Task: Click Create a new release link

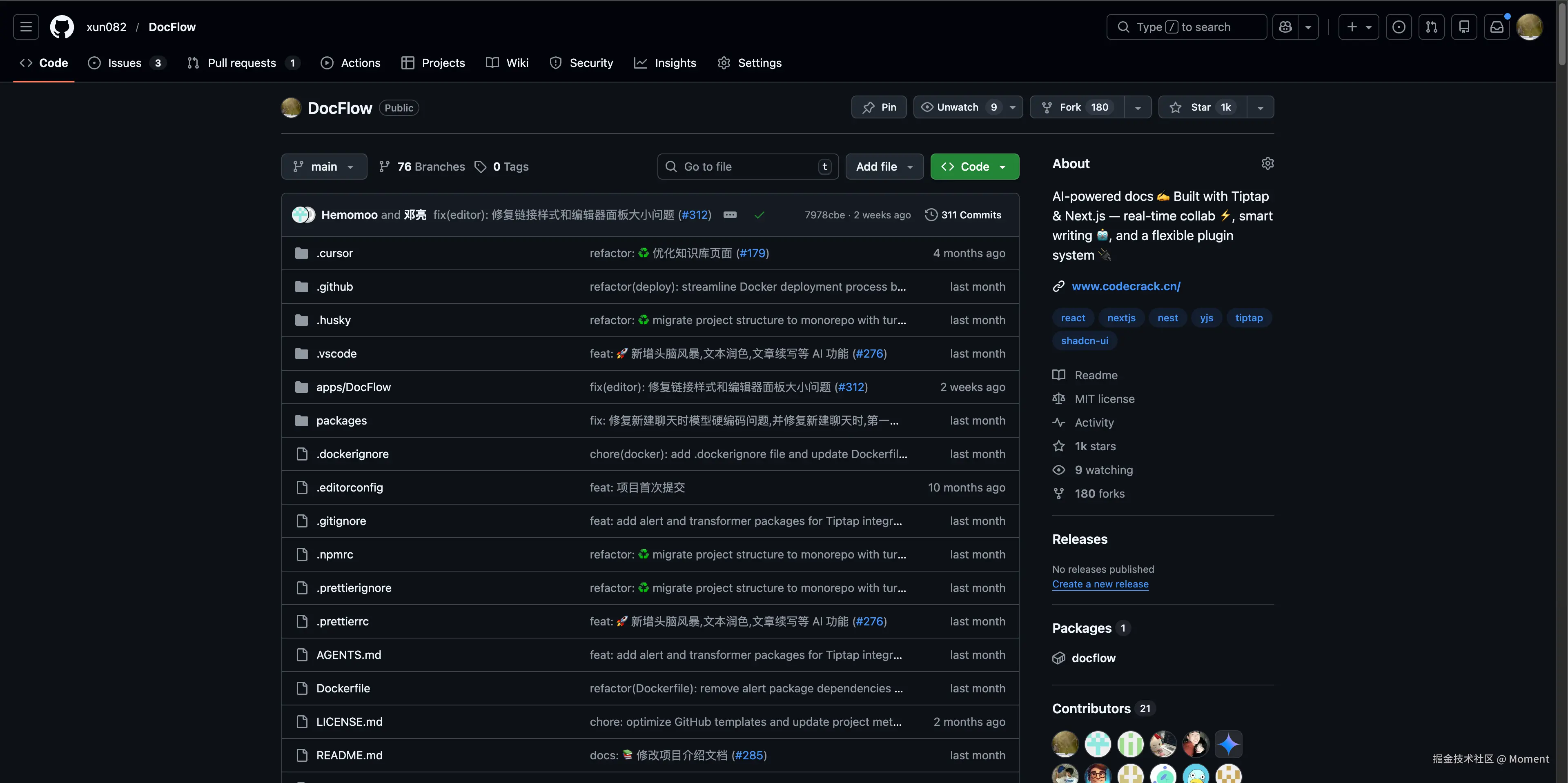Action: (1100, 584)
